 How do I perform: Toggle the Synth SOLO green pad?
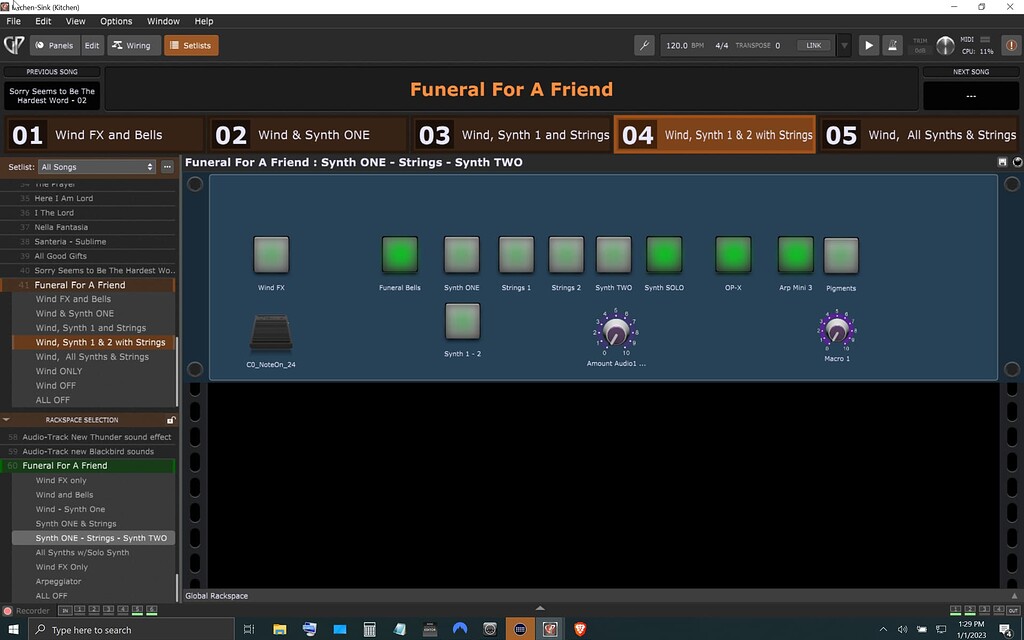coord(664,255)
